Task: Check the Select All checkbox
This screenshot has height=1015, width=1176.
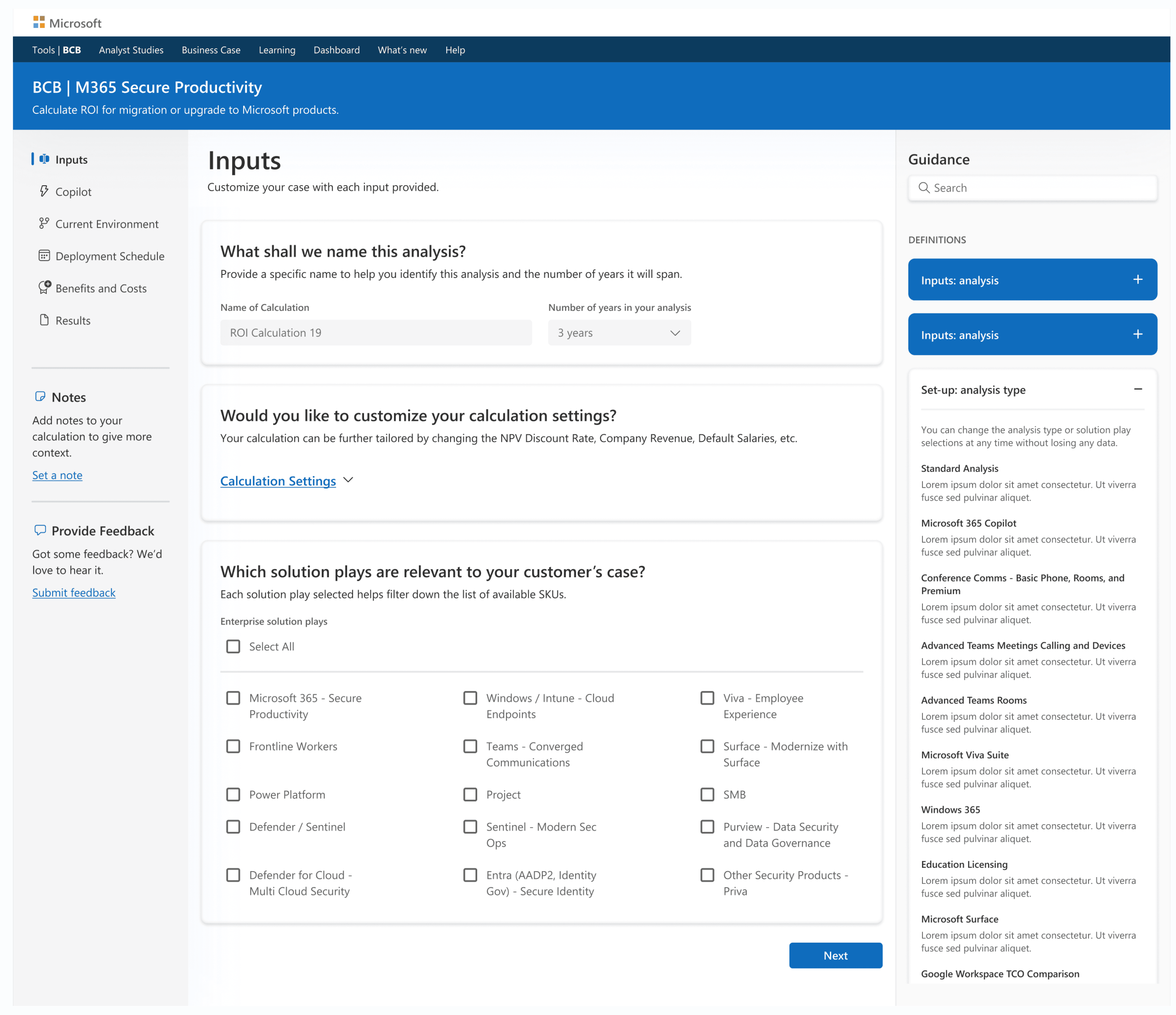Action: click(x=233, y=647)
